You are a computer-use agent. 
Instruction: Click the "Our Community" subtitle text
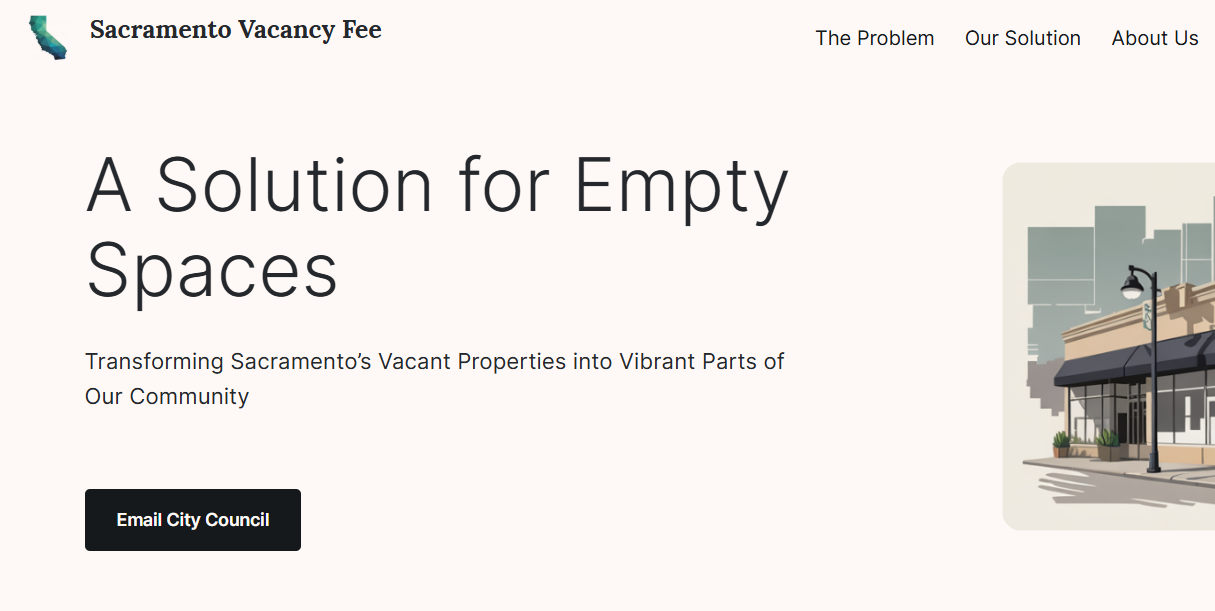point(167,396)
